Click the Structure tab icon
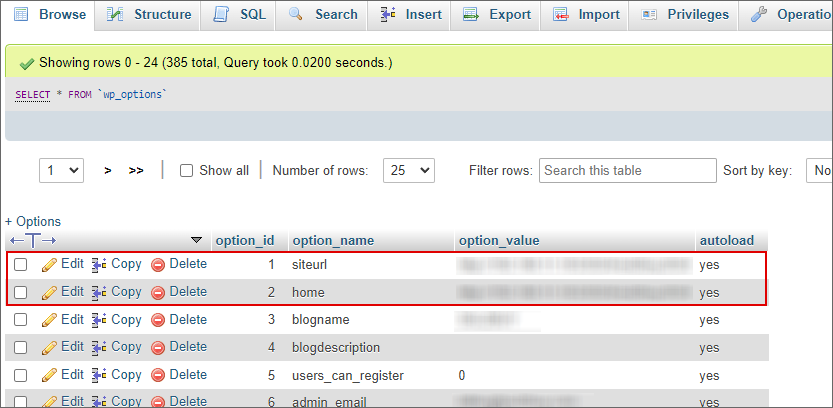 (115, 14)
